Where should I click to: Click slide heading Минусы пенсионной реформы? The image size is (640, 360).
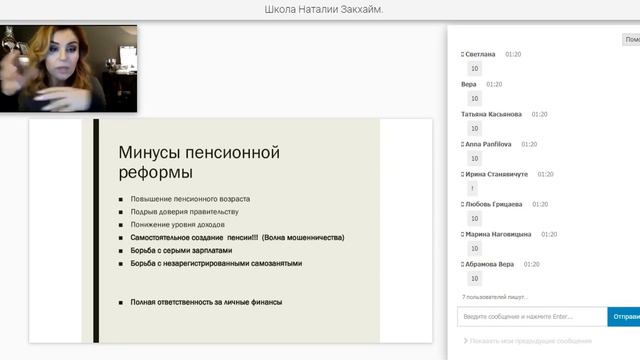point(199,162)
